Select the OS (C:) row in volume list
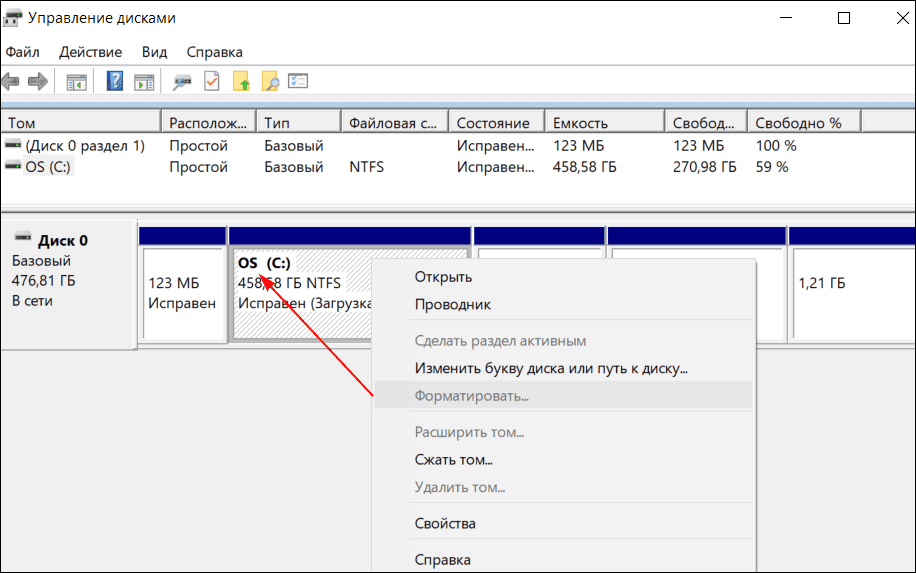The width and height of the screenshot is (916, 573). point(48,167)
